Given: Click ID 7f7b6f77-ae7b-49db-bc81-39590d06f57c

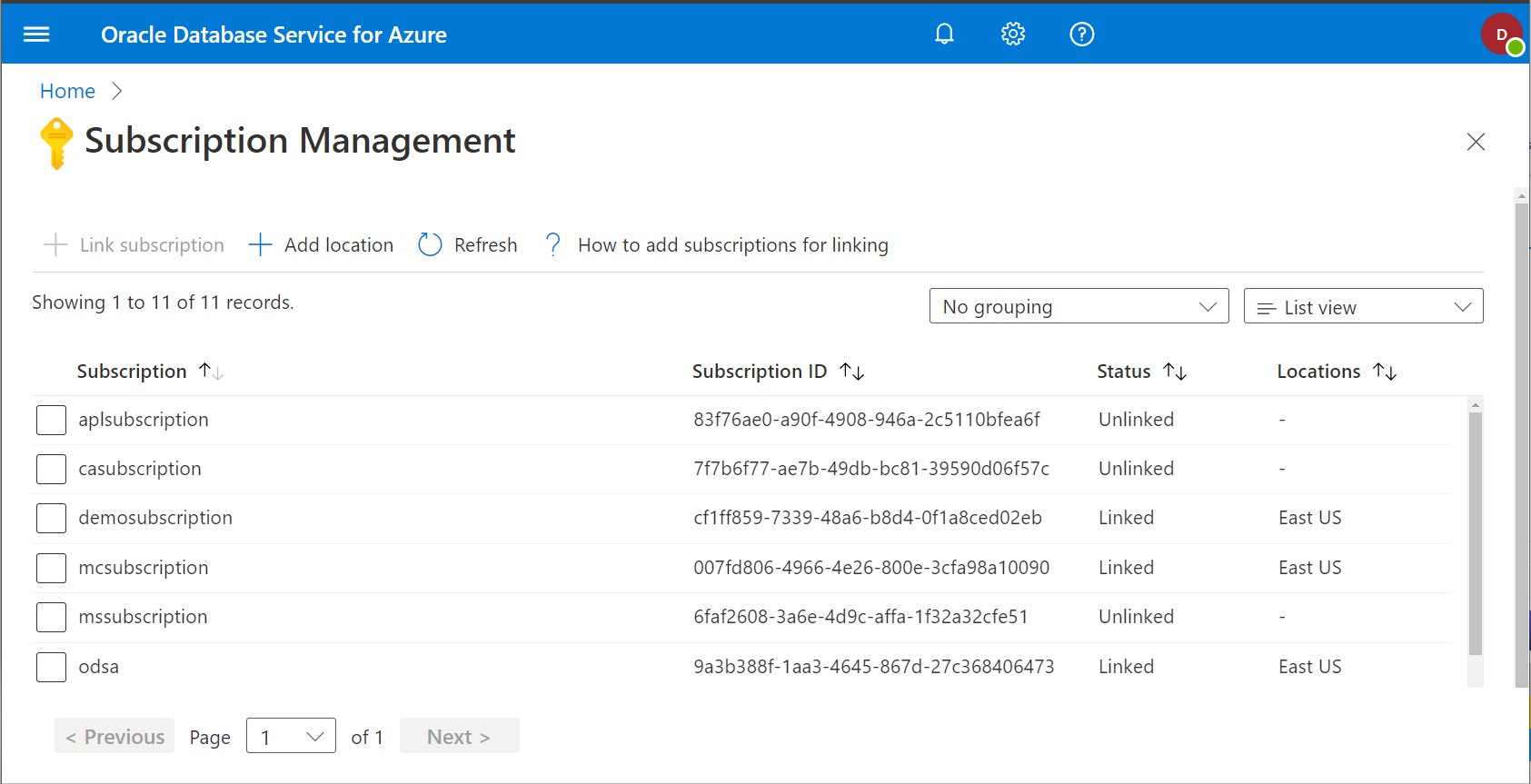Looking at the screenshot, I should tap(871, 469).
